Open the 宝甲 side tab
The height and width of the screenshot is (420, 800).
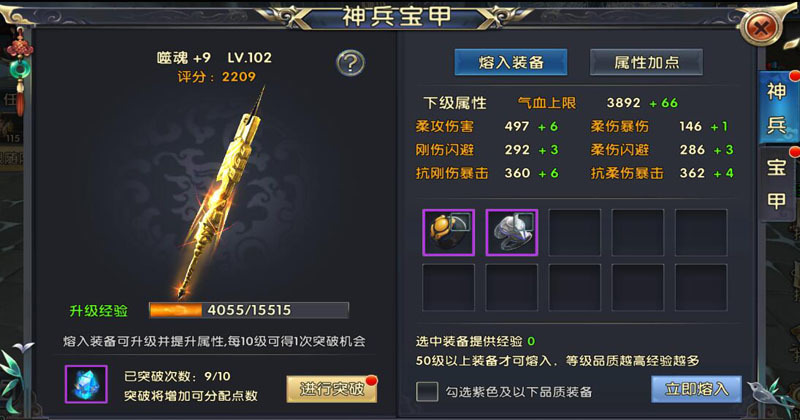coord(777,184)
